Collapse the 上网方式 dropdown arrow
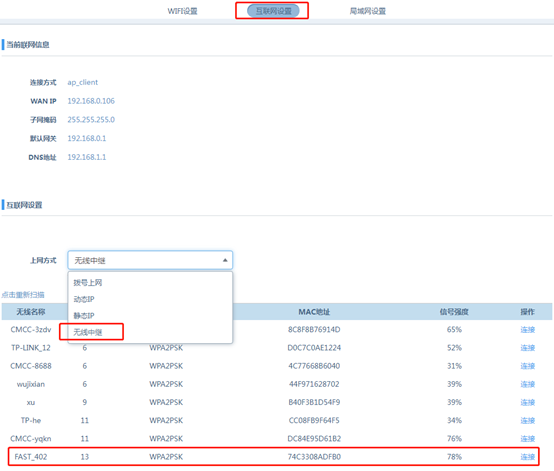Screen dimensions: 554x471 click(225, 260)
